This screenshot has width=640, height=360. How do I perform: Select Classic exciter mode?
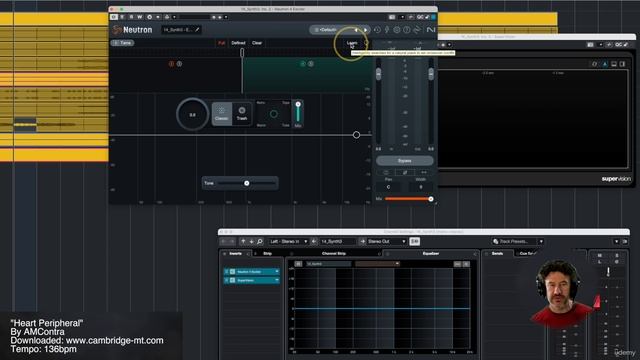tap(222, 113)
